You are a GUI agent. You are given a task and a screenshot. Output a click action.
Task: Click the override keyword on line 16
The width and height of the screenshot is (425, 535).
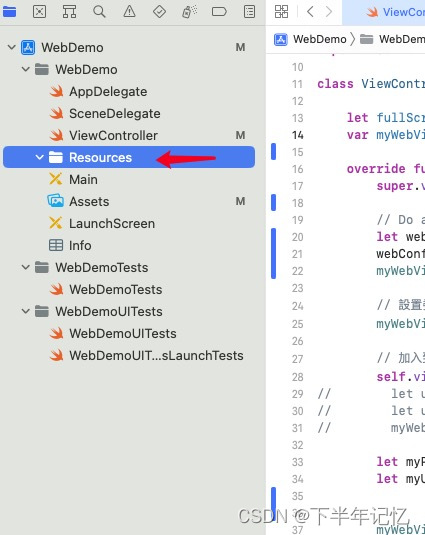tap(376, 169)
